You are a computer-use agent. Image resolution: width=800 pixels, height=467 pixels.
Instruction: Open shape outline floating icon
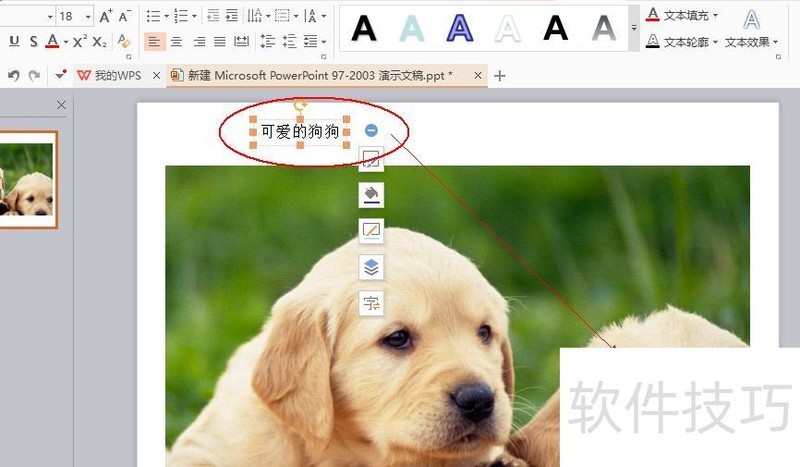pyautogui.click(x=371, y=231)
